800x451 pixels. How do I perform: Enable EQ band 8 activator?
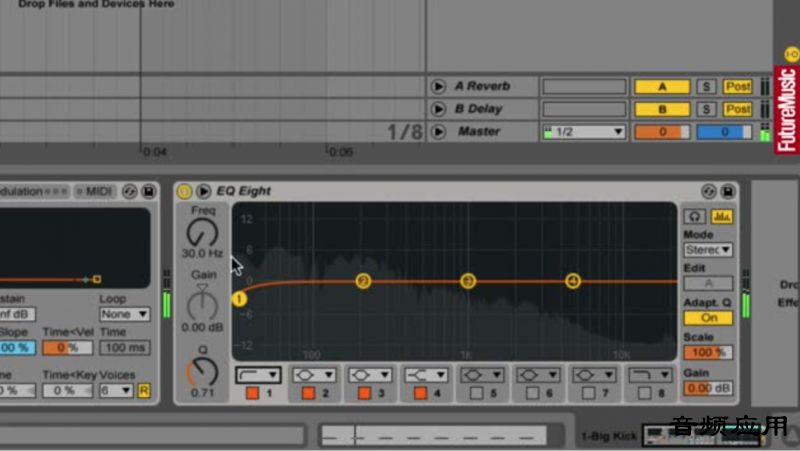pyautogui.click(x=645, y=393)
